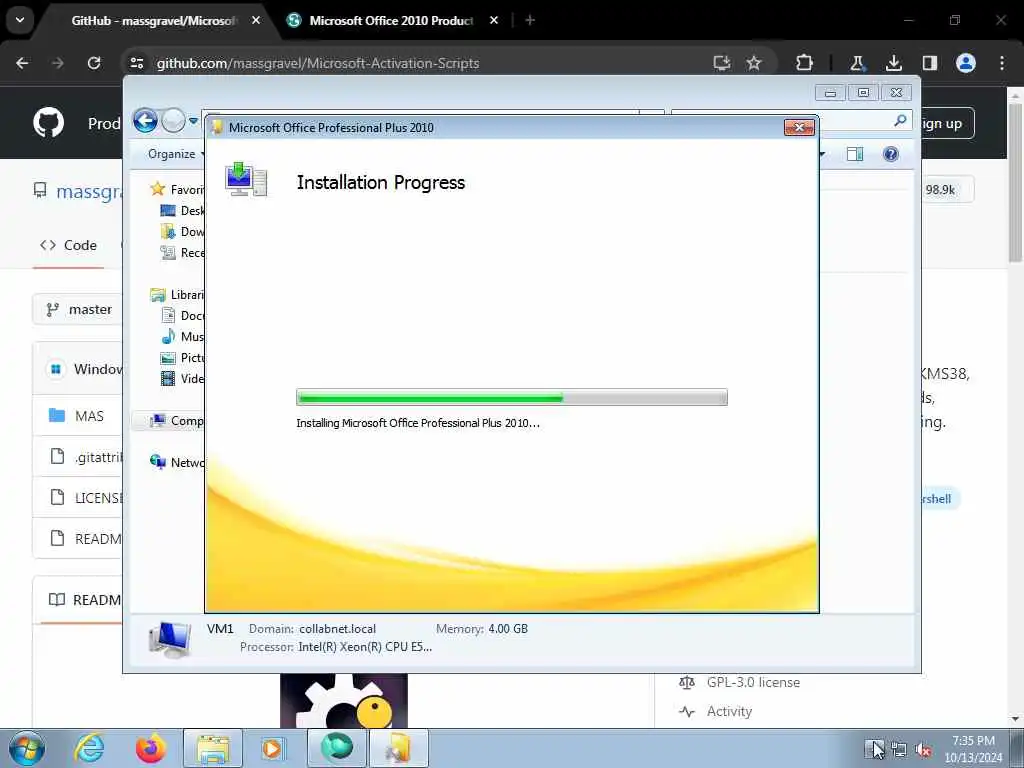Open Explorer help icon
1024x768 pixels.
[x=891, y=154]
